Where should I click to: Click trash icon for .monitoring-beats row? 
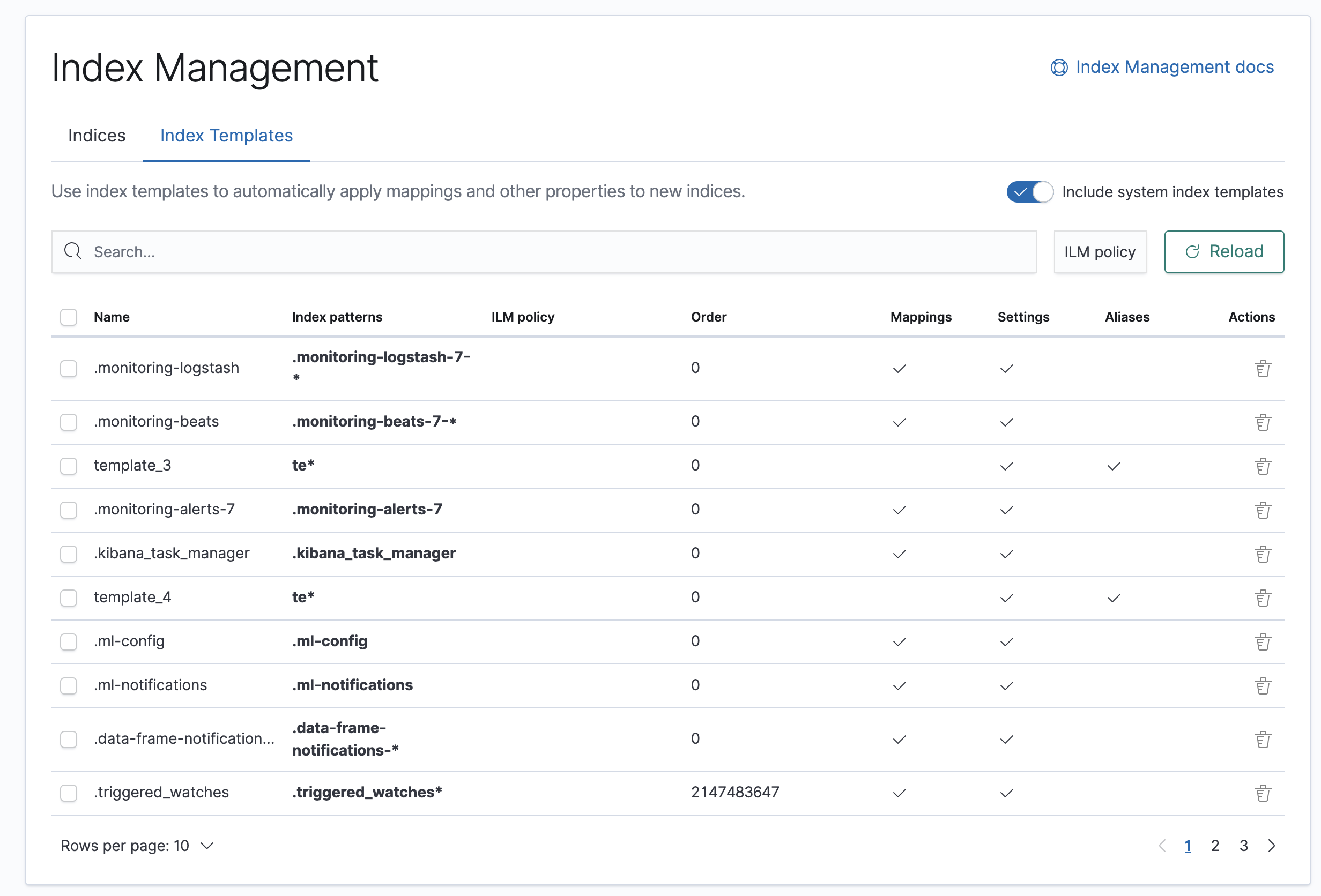[1263, 422]
